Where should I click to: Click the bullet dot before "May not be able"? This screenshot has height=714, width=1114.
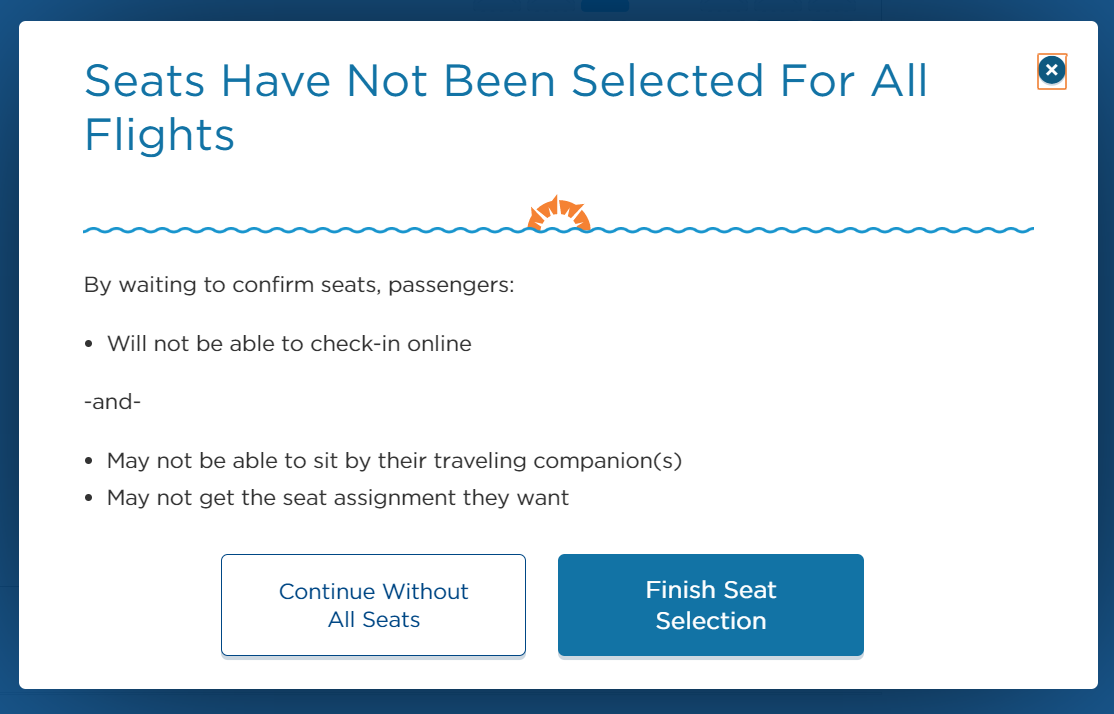pos(90,463)
